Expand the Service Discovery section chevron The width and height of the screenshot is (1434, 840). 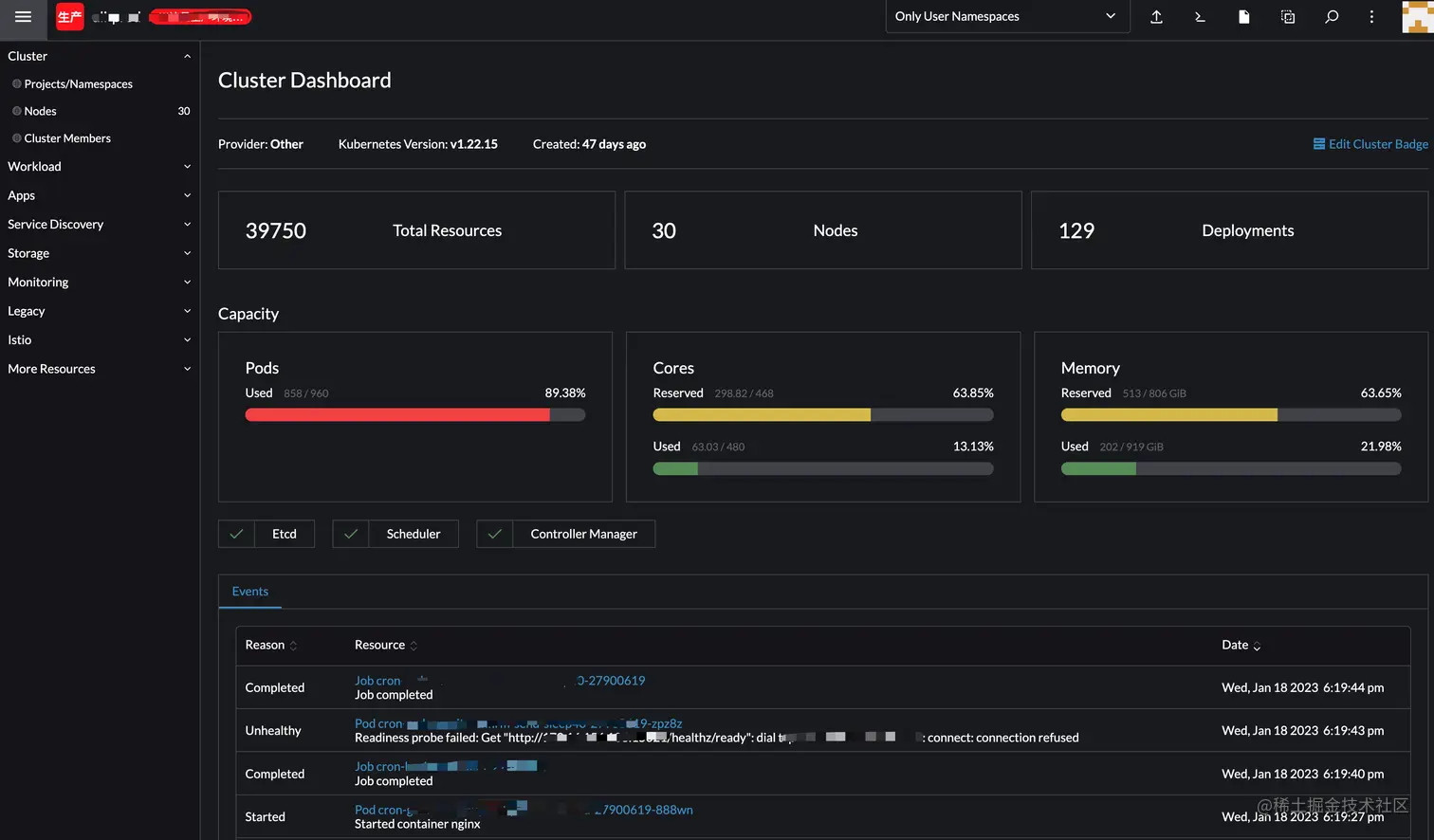click(x=187, y=225)
